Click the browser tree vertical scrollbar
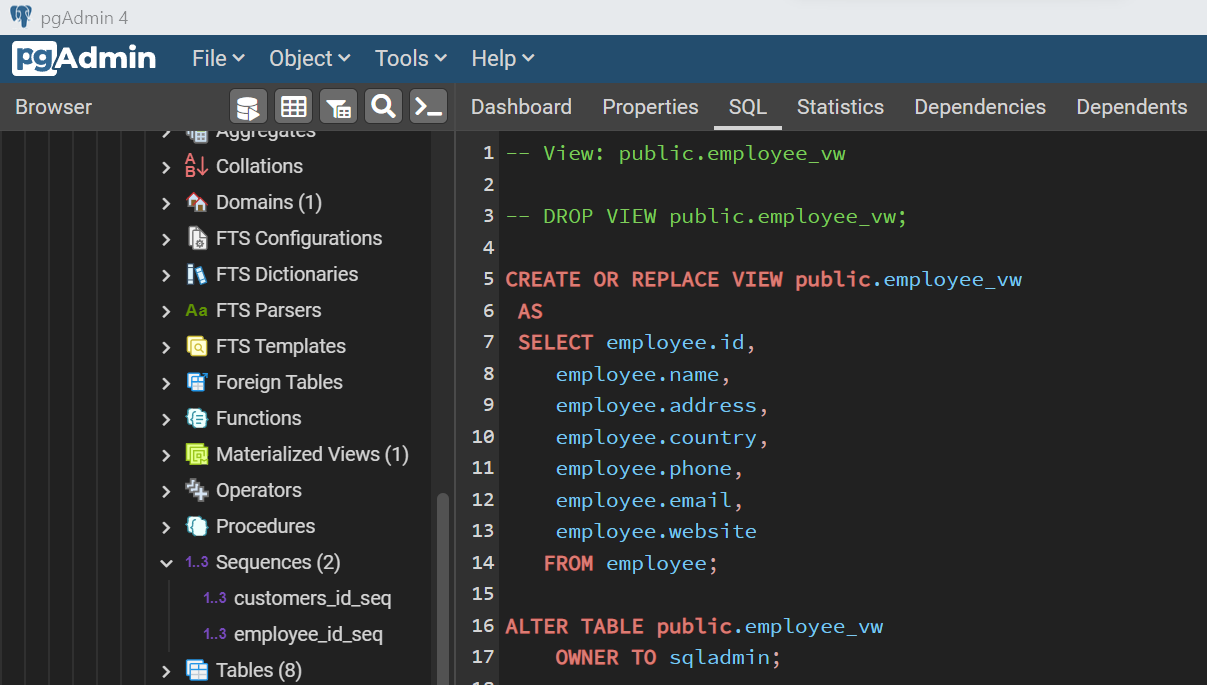1207x685 pixels. click(x=443, y=590)
